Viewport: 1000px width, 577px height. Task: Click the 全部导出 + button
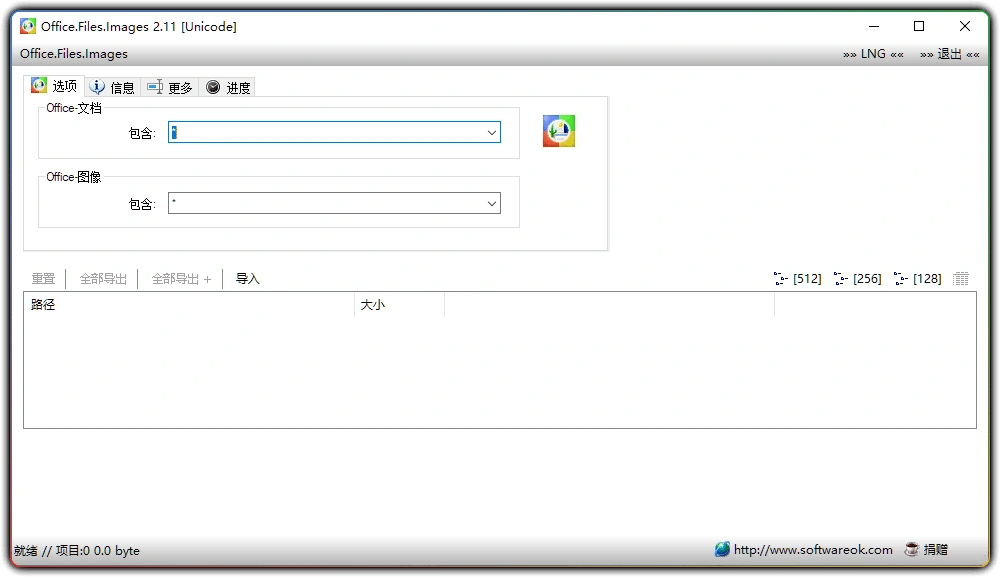point(181,279)
